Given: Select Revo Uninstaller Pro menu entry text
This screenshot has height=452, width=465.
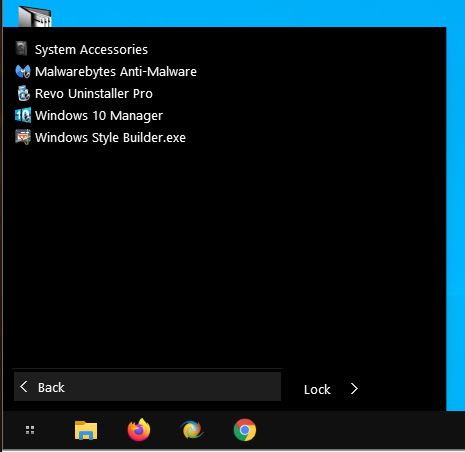Looking at the screenshot, I should (94, 94).
